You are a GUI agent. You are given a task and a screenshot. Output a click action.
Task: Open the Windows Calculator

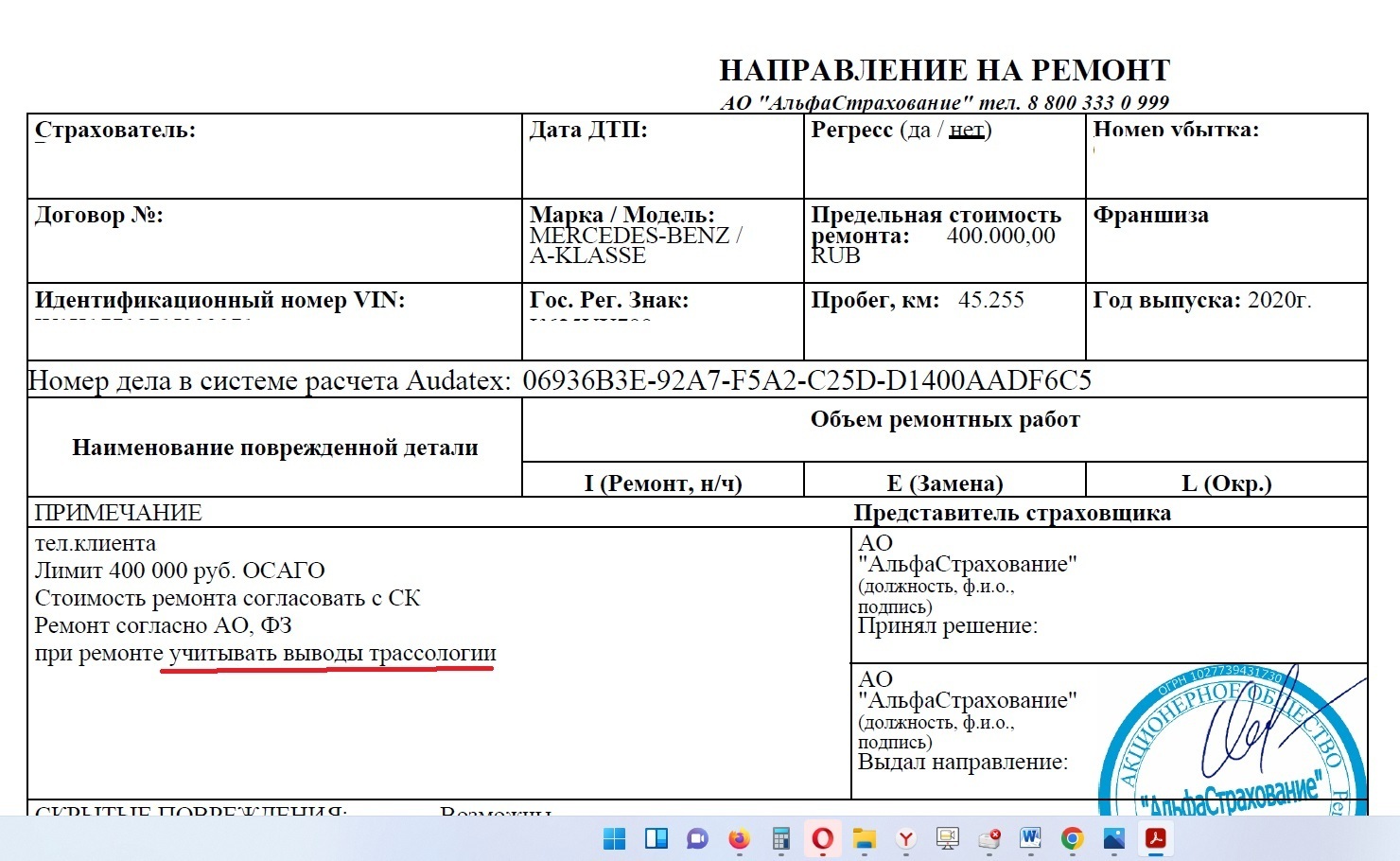pyautogui.click(x=780, y=838)
